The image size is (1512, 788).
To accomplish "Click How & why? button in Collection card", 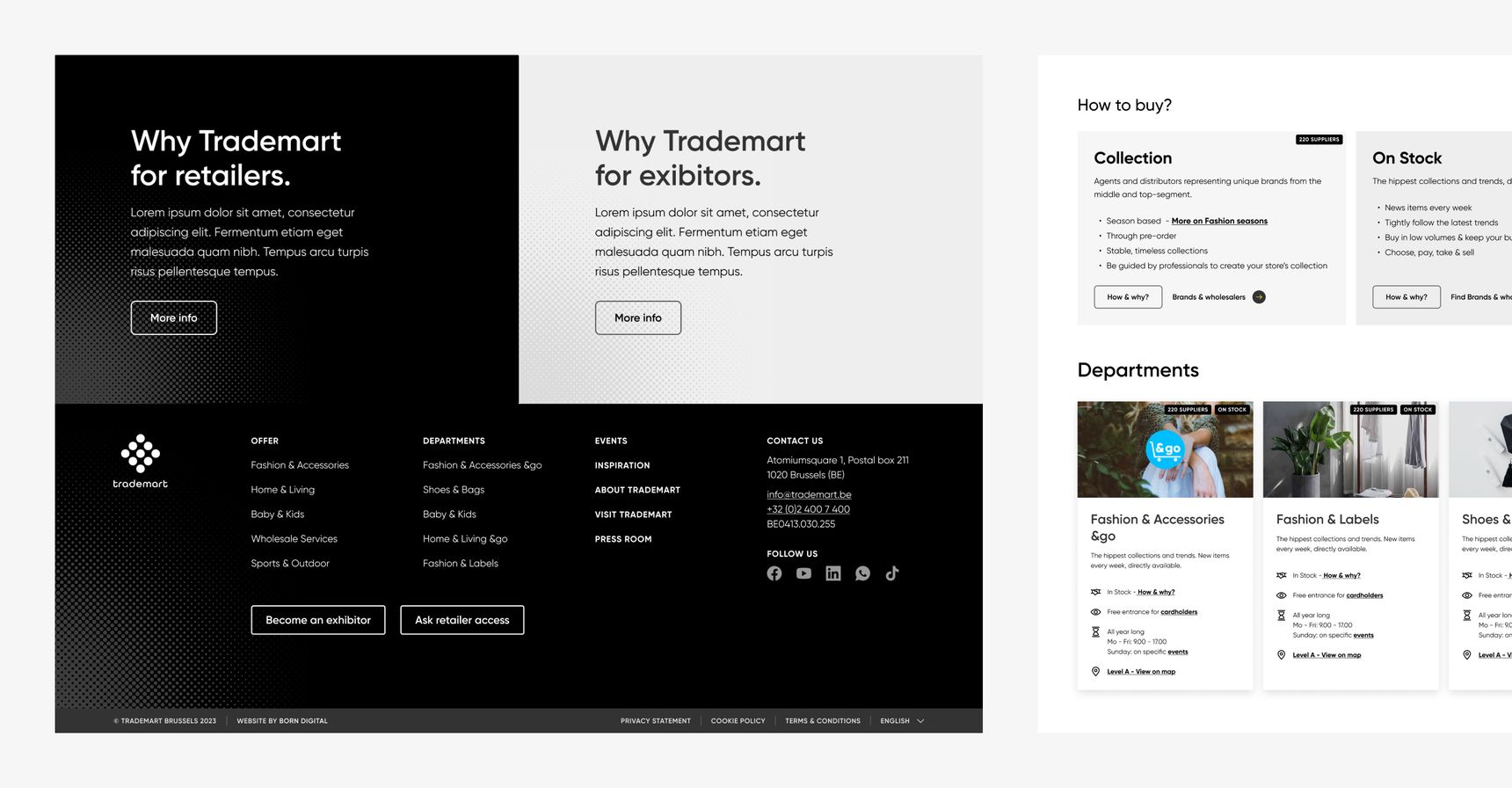I will point(1128,297).
